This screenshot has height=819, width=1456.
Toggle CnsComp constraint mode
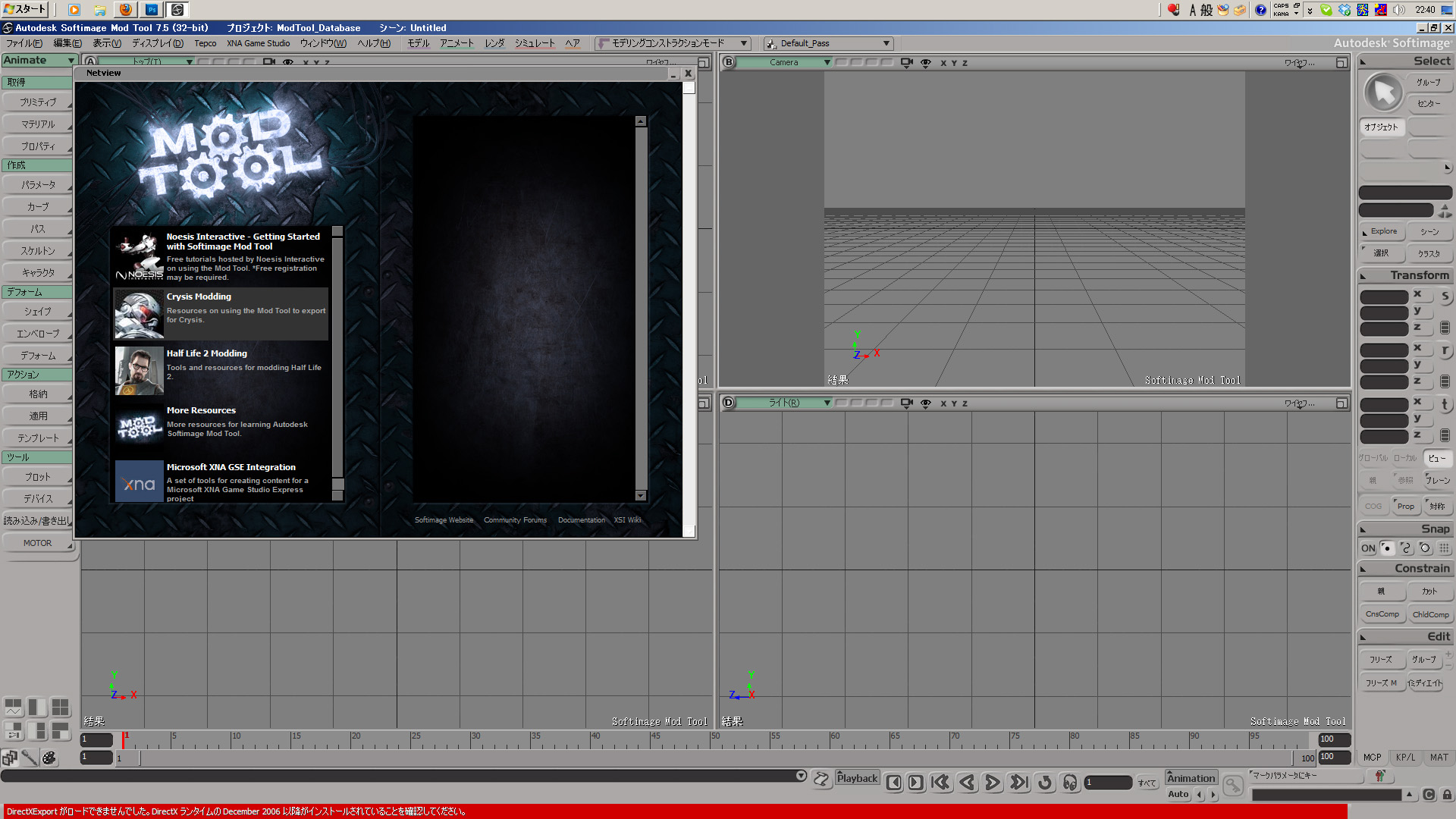(1382, 614)
